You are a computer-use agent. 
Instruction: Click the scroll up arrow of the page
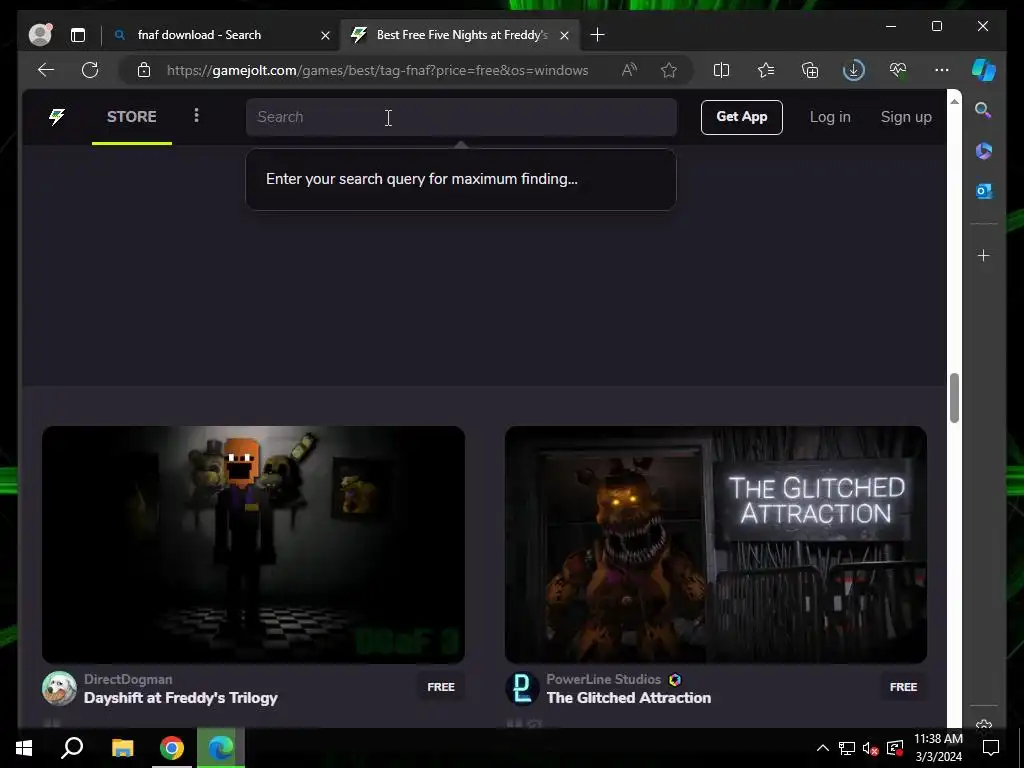(x=954, y=101)
